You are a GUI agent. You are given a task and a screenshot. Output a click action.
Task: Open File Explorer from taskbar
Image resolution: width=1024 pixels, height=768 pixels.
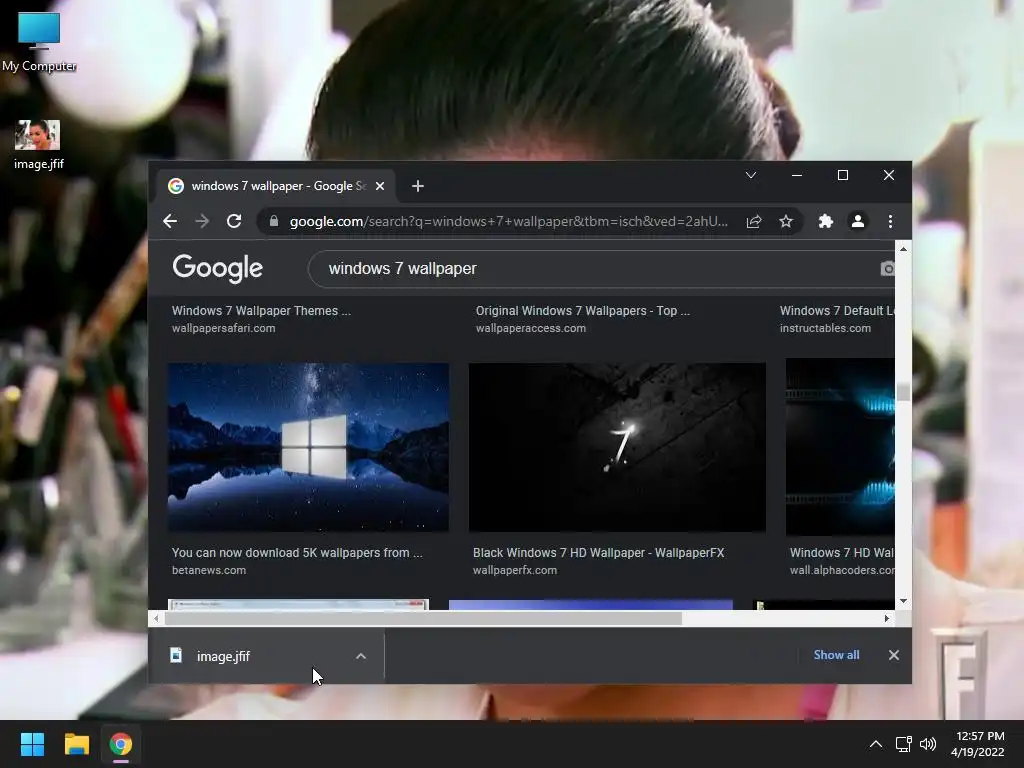(76, 744)
